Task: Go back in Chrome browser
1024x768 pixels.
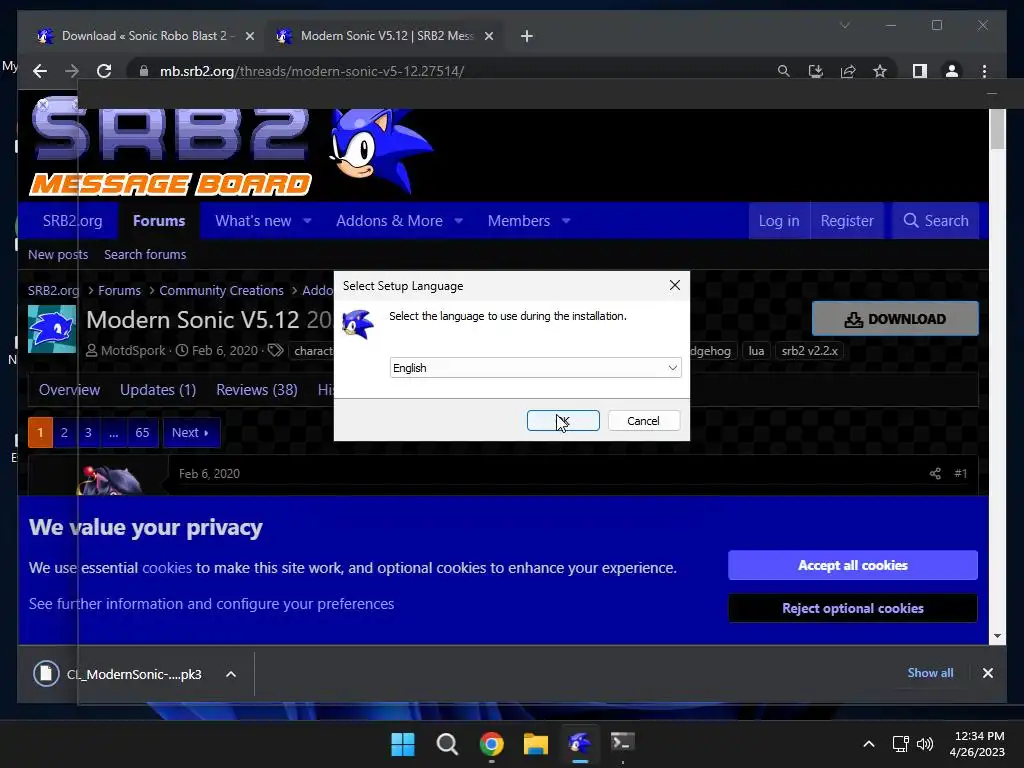Action: tap(40, 71)
